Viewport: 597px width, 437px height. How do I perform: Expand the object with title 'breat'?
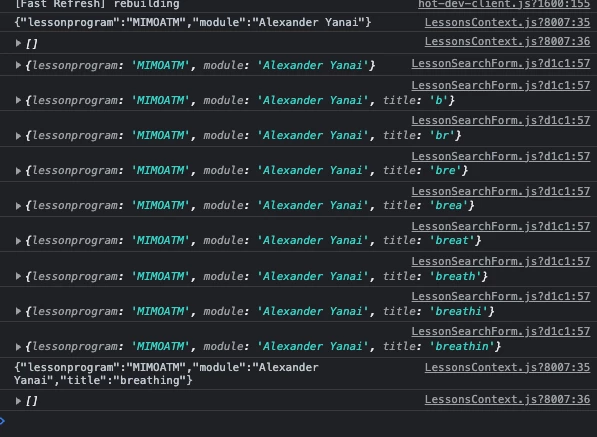[18, 241]
